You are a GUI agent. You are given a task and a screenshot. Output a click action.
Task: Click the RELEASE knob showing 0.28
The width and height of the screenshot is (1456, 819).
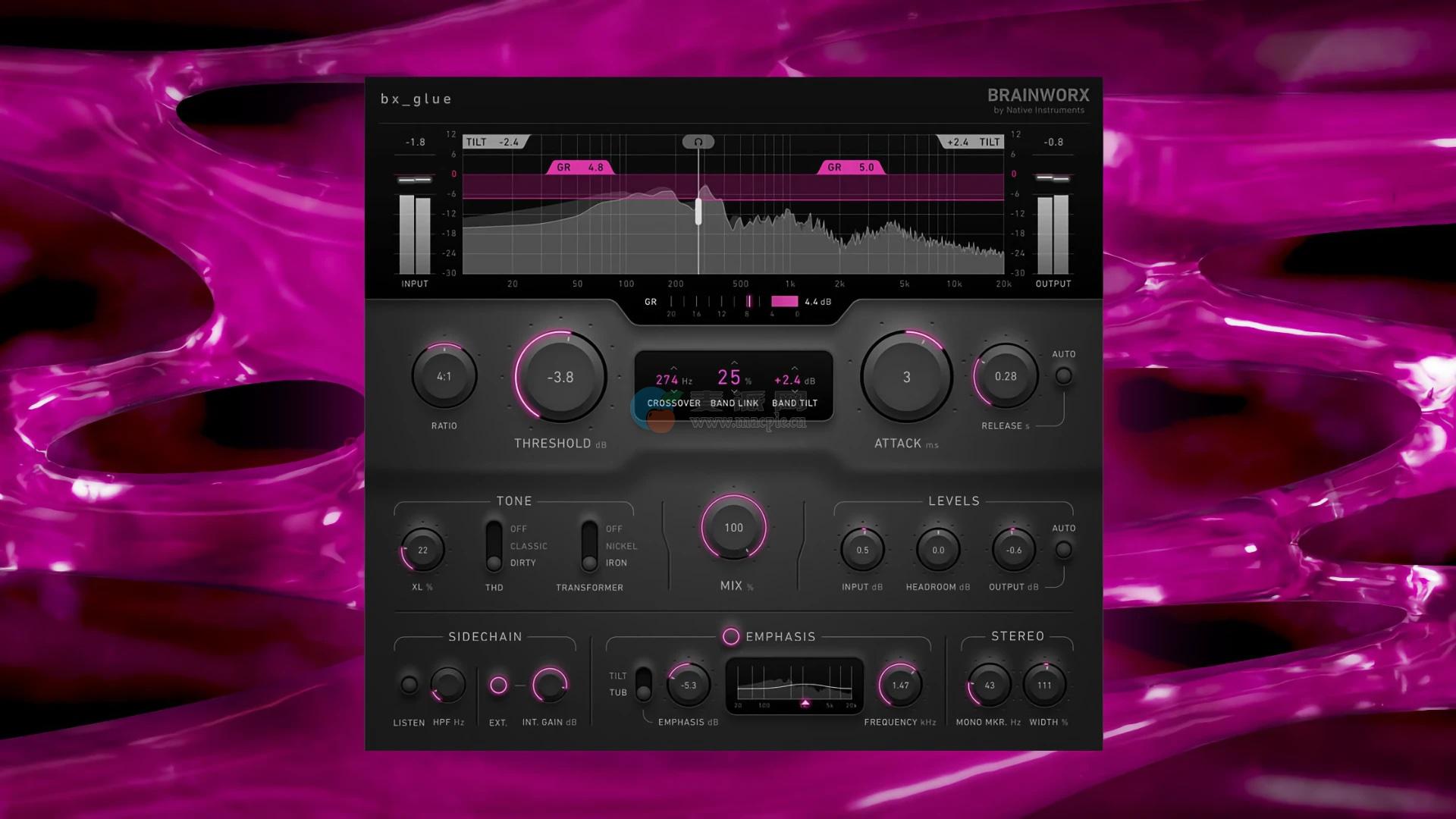tap(1006, 376)
